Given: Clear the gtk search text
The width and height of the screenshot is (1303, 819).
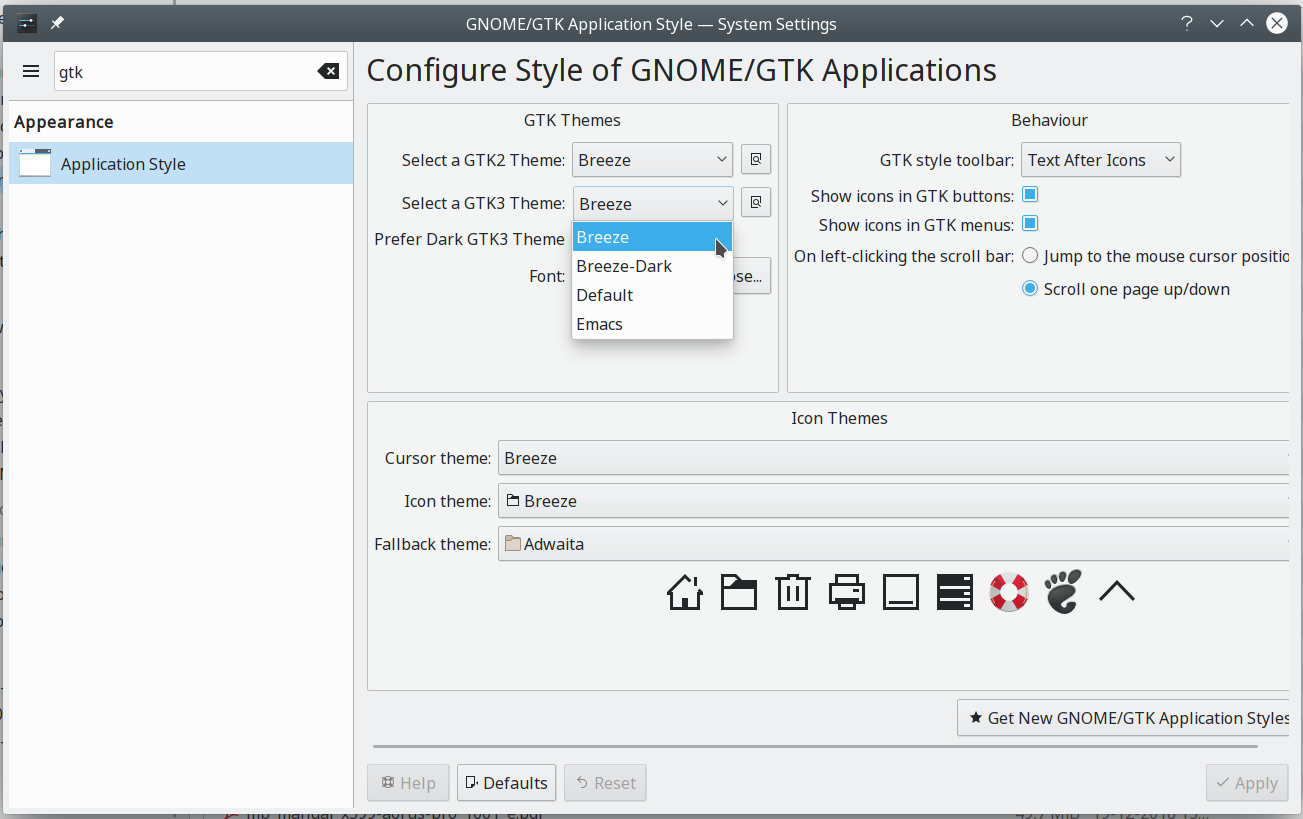Looking at the screenshot, I should (x=328, y=72).
